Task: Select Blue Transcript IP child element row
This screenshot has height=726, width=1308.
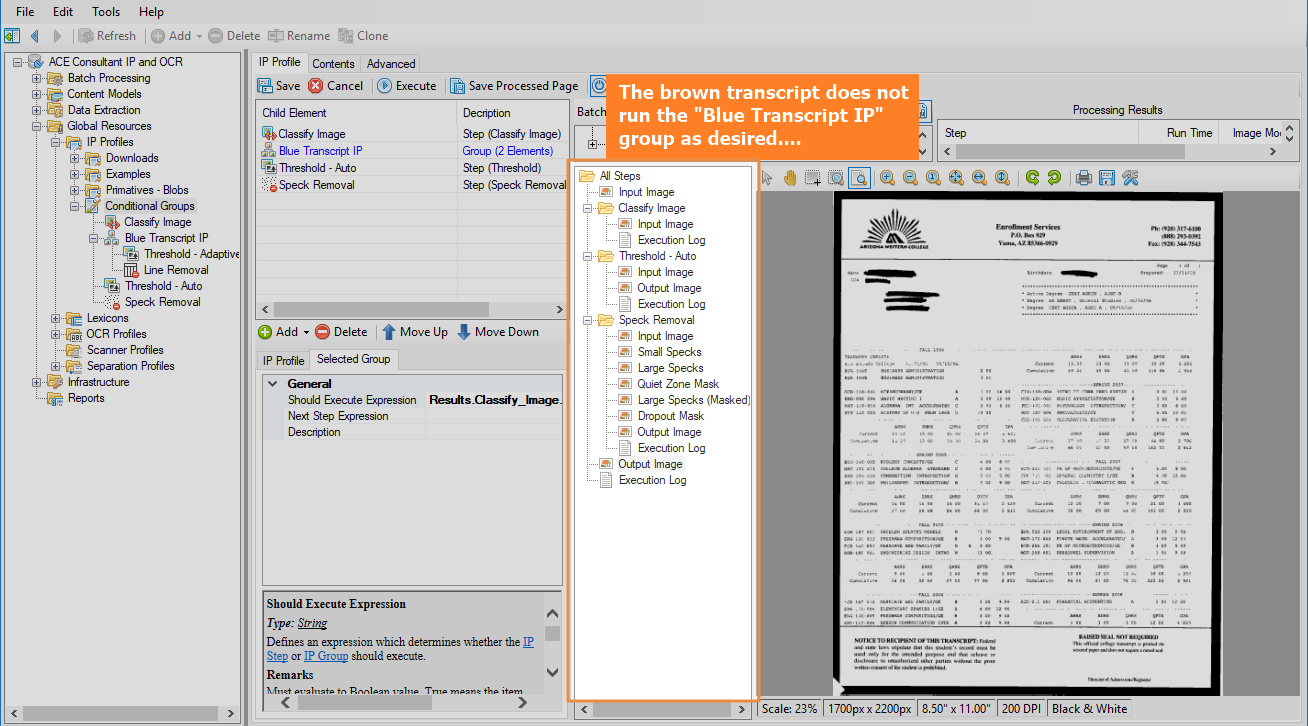Action: [x=411, y=151]
